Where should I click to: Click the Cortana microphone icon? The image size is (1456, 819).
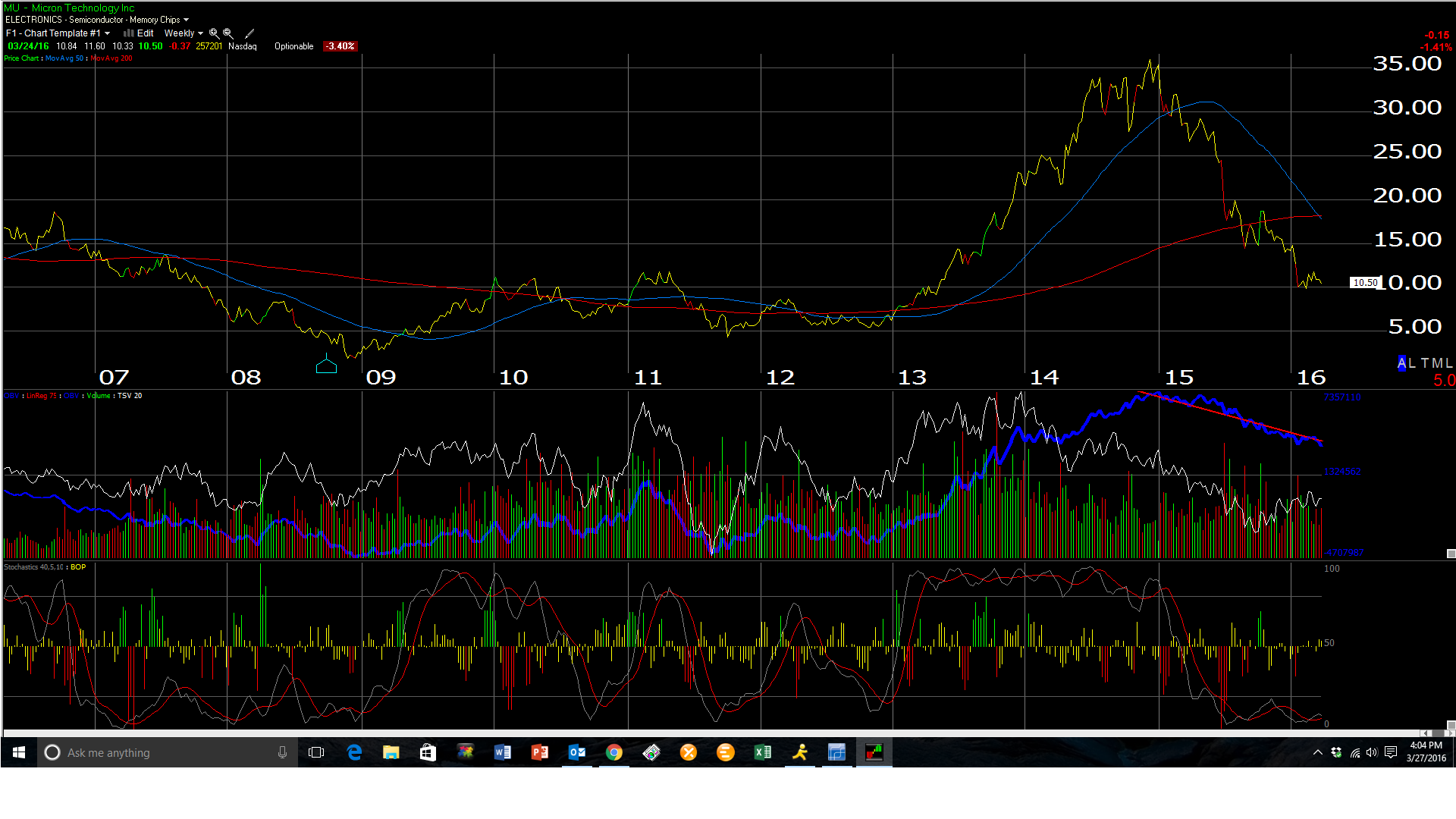point(282,752)
